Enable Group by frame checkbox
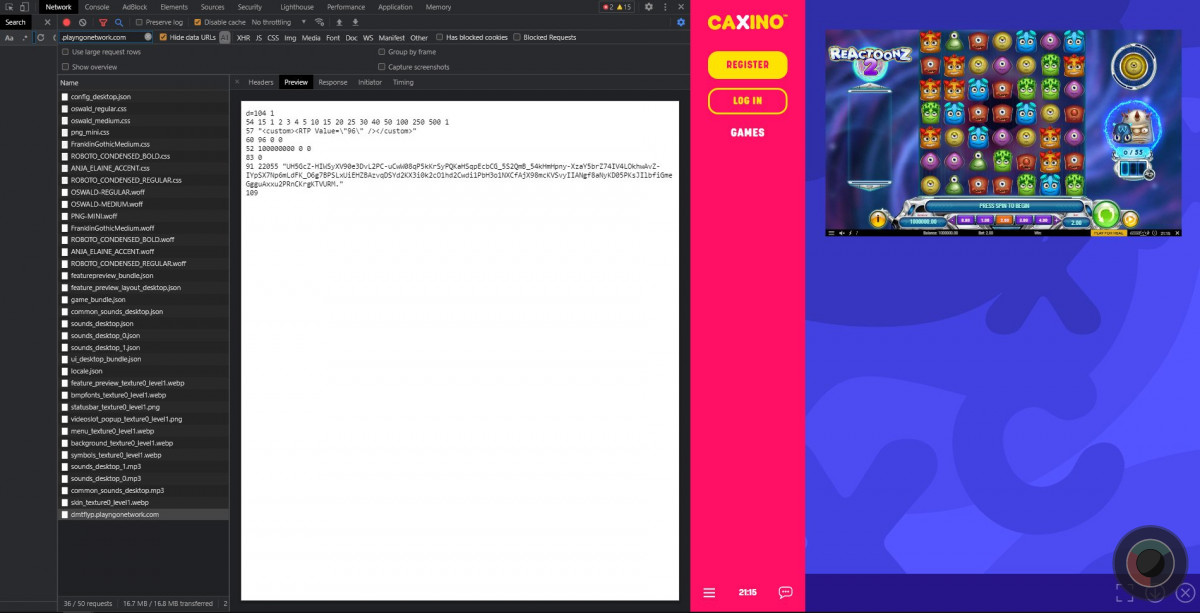The image size is (1200, 613). point(382,52)
